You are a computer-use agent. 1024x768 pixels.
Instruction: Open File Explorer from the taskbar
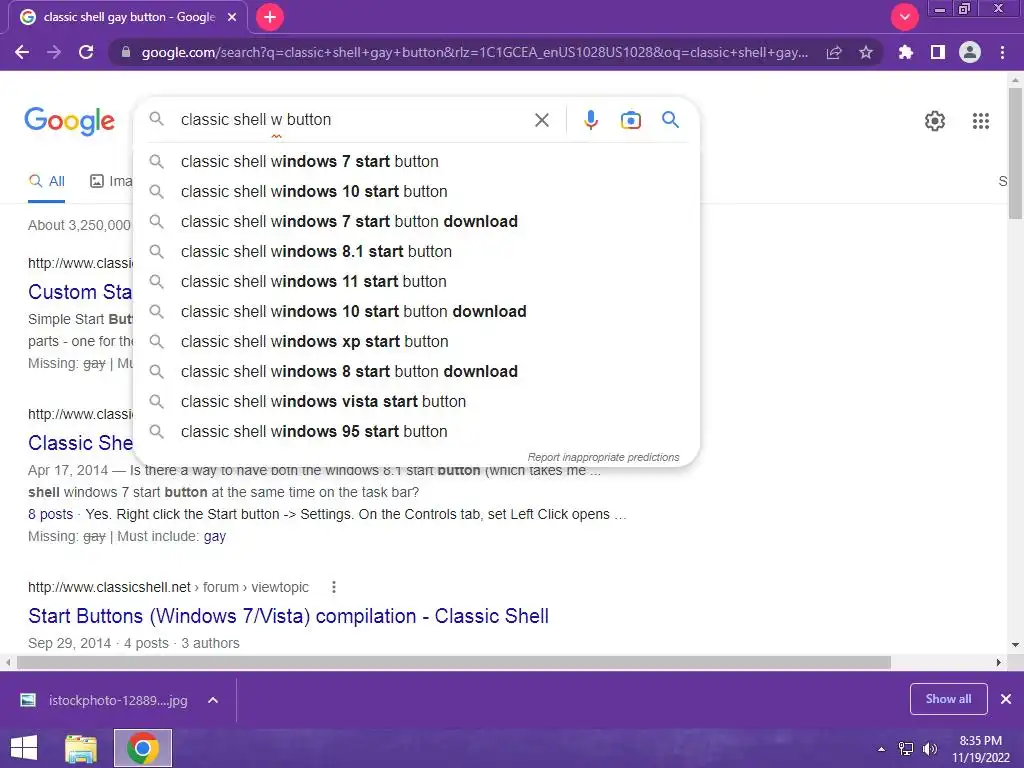(x=81, y=748)
